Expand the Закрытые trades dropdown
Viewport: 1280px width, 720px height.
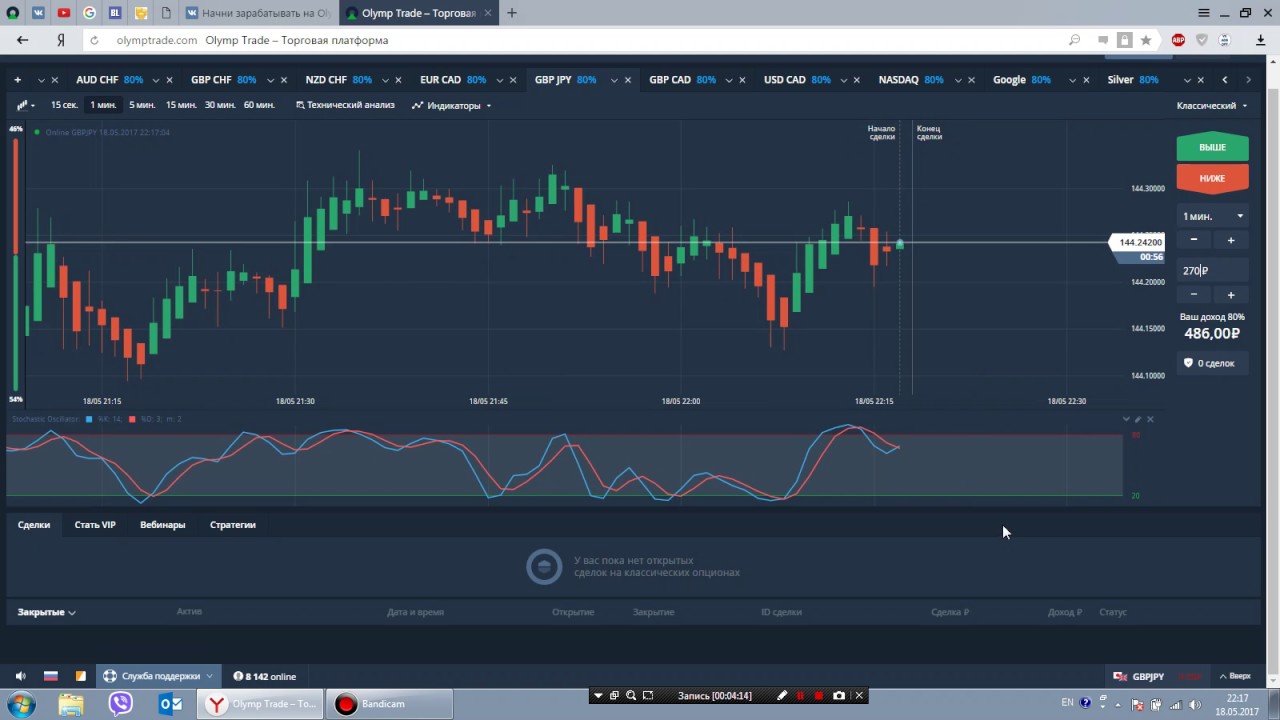[x=46, y=612]
